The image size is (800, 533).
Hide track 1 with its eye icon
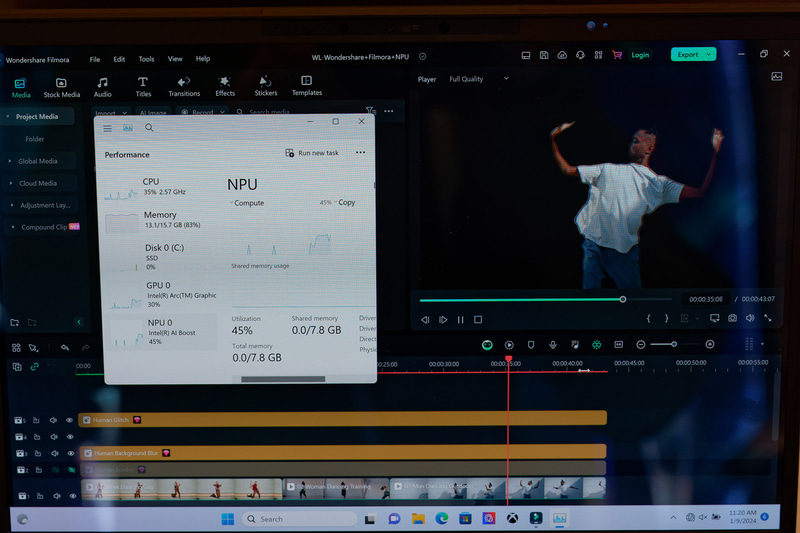(x=72, y=496)
